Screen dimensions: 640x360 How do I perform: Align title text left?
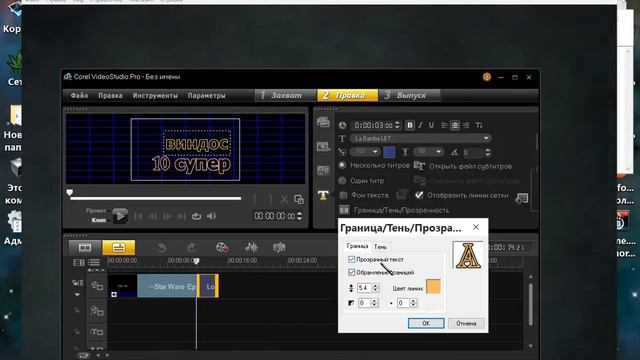pos(444,125)
